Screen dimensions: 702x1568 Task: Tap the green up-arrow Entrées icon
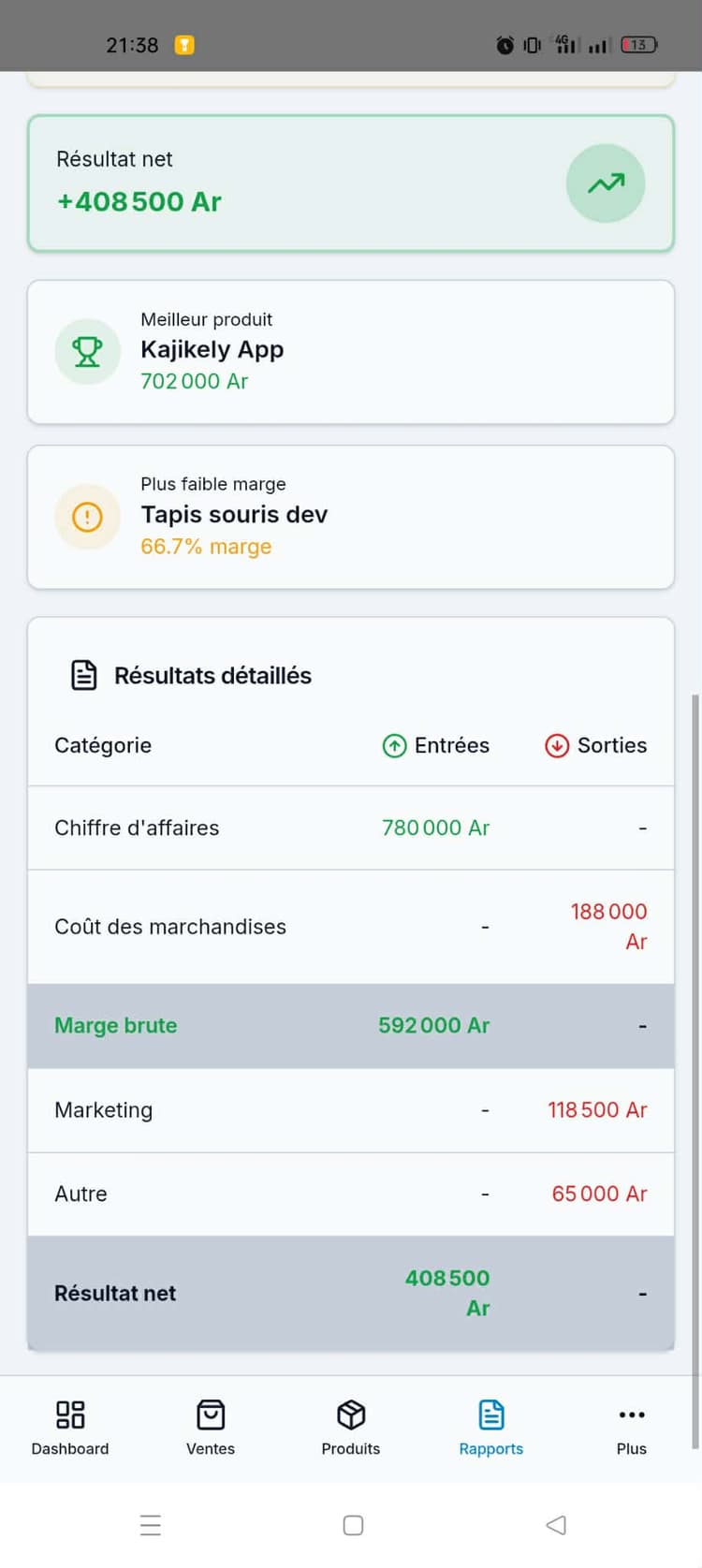[394, 746]
